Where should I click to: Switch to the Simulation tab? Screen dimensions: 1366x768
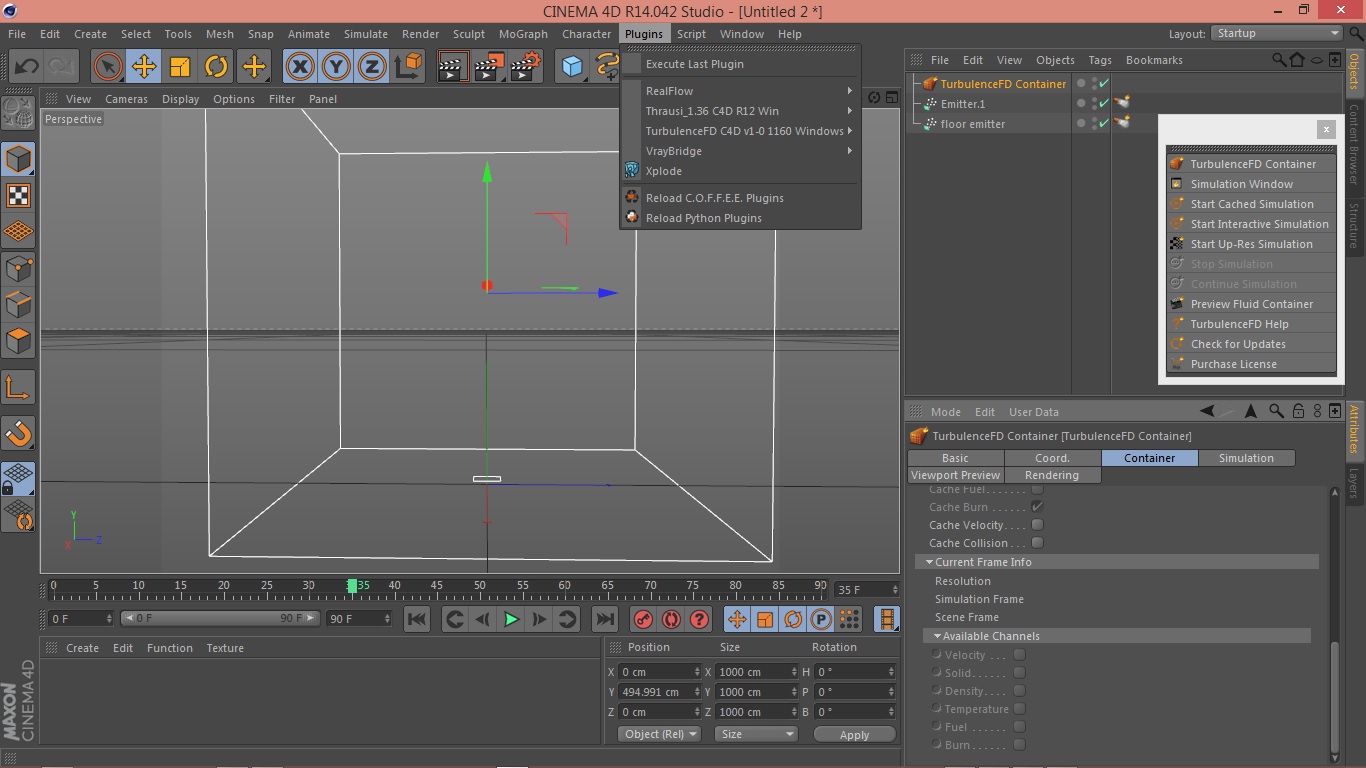1246,458
